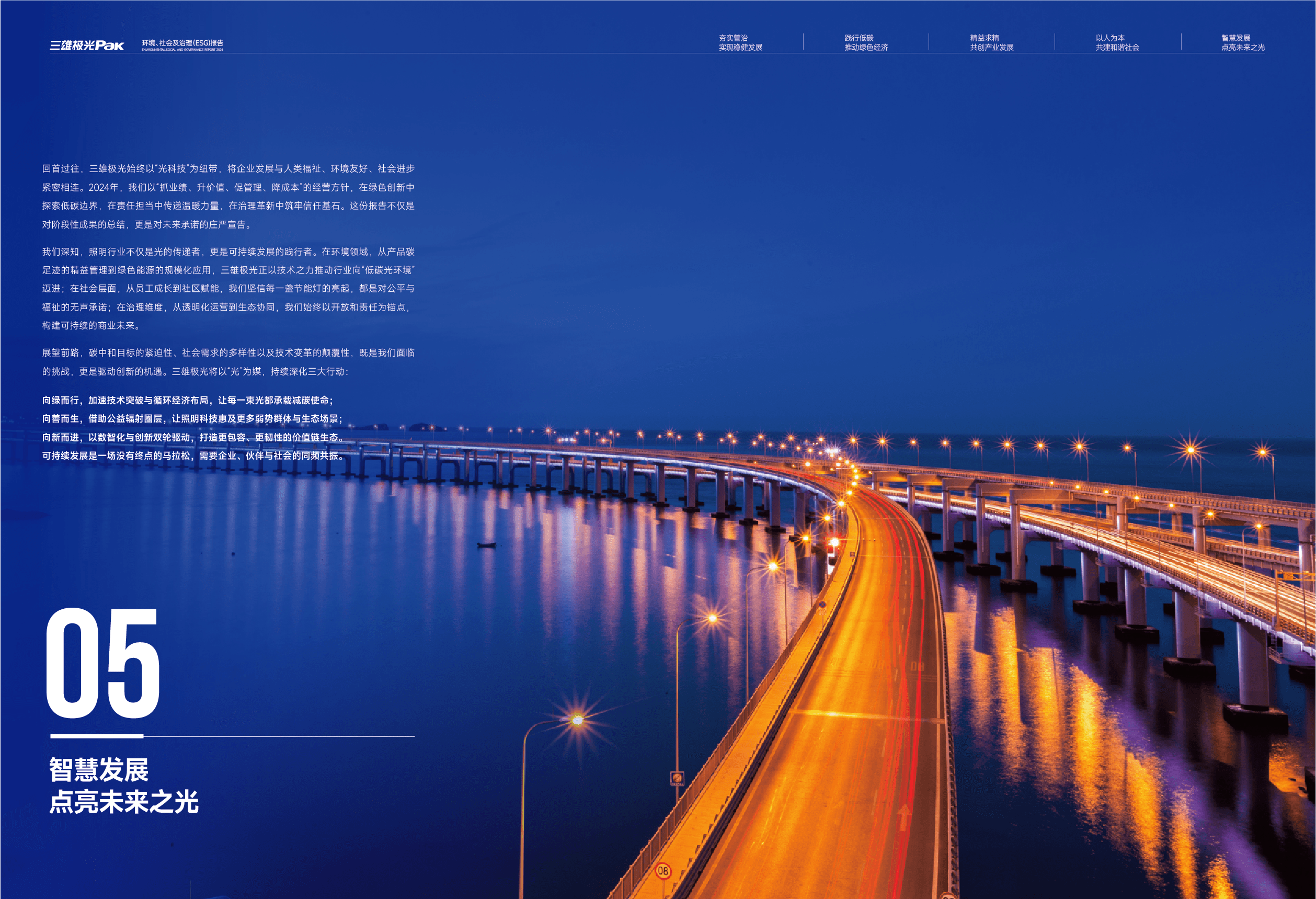Click the 点亮未来之光 subtitle line
This screenshot has width=1316, height=899.
click(x=124, y=802)
